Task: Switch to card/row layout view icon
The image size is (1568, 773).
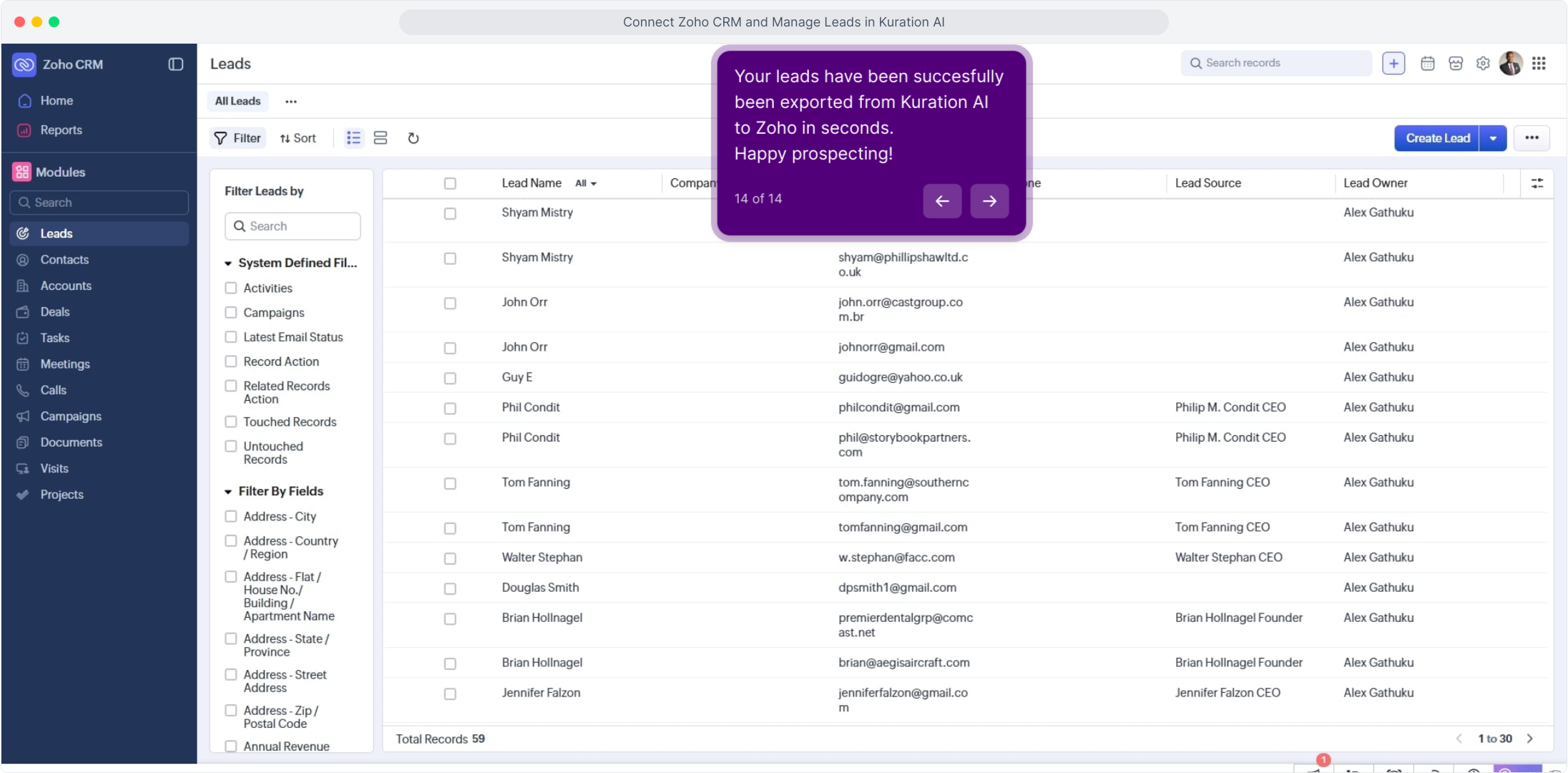Action: (381, 138)
